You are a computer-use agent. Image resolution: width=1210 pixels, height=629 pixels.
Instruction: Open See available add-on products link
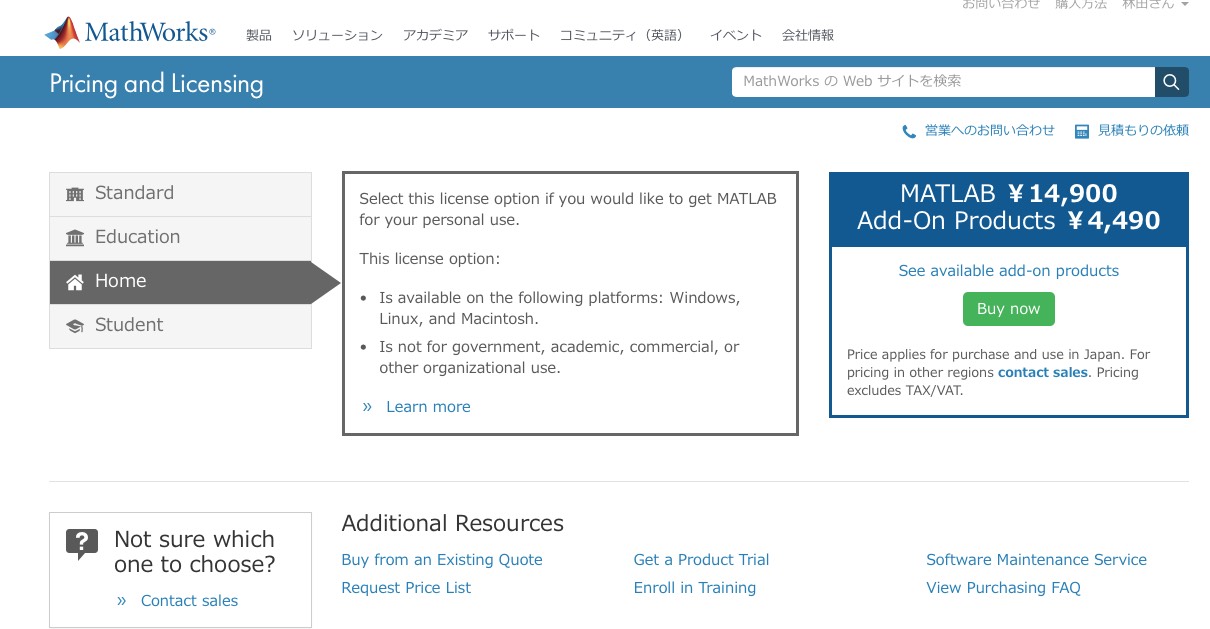pos(1009,271)
